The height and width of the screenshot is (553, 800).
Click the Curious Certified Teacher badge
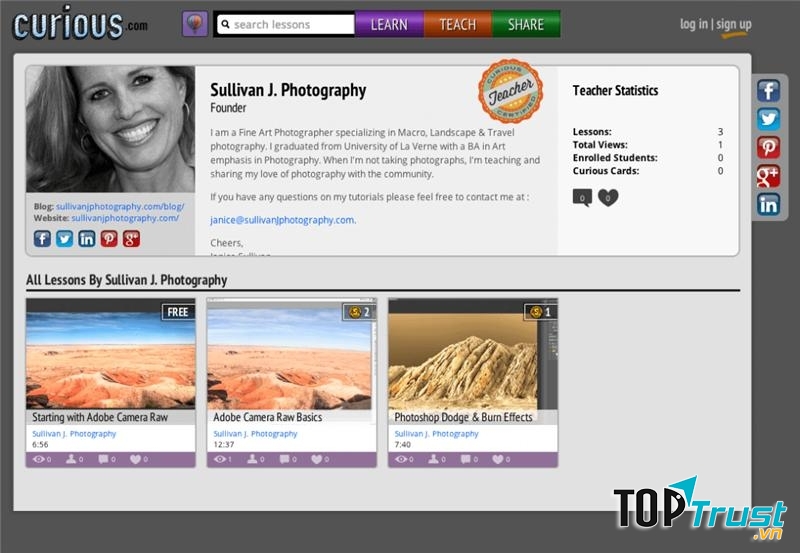pyautogui.click(x=511, y=92)
